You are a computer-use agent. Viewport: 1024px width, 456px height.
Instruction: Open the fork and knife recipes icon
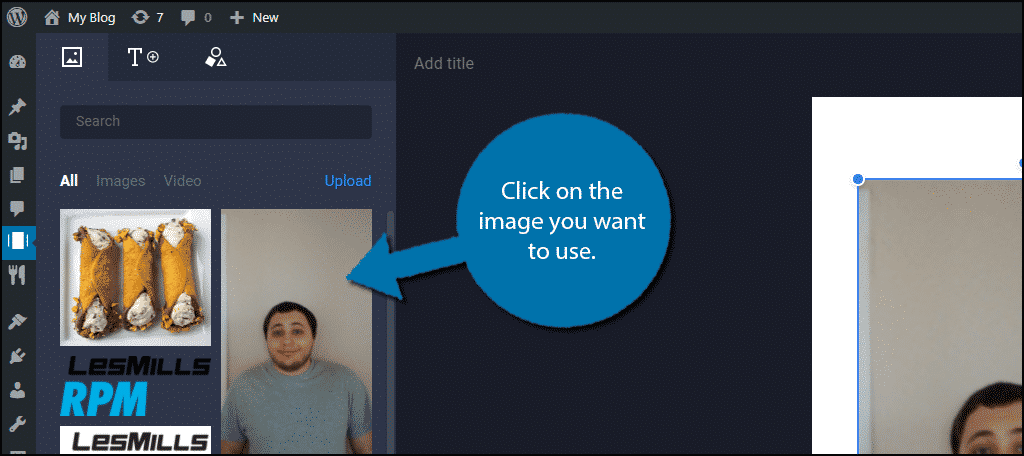(18, 276)
